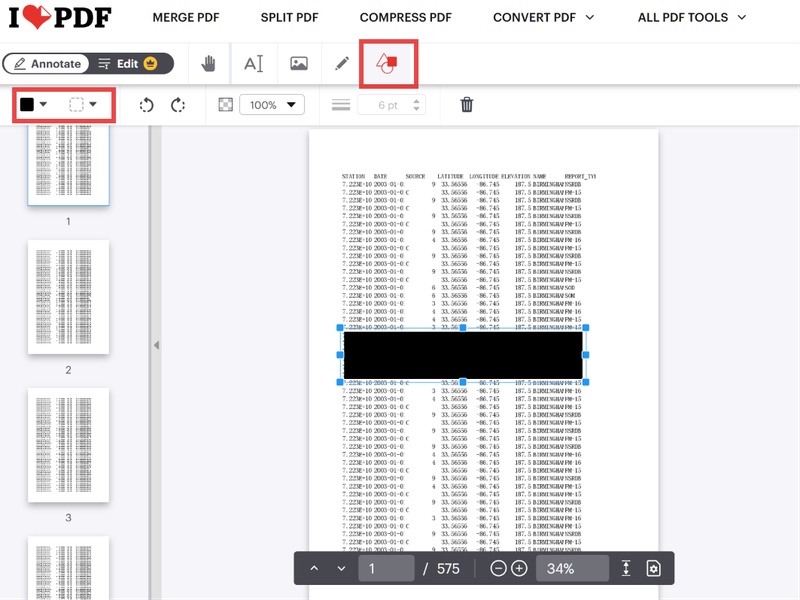This screenshot has width=800, height=600.
Task: Select the add text tool
Action: coord(254,64)
